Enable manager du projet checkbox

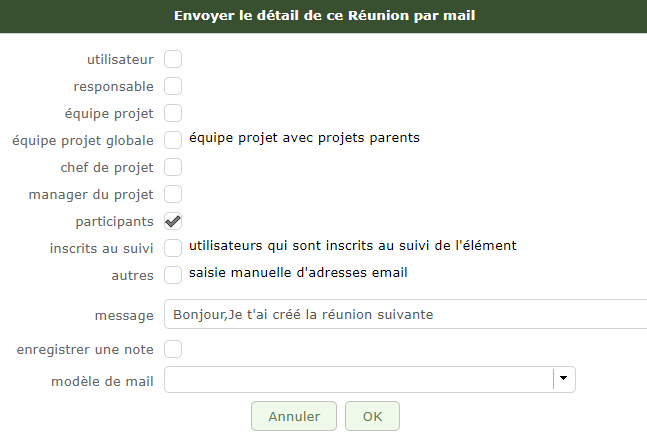[173, 194]
